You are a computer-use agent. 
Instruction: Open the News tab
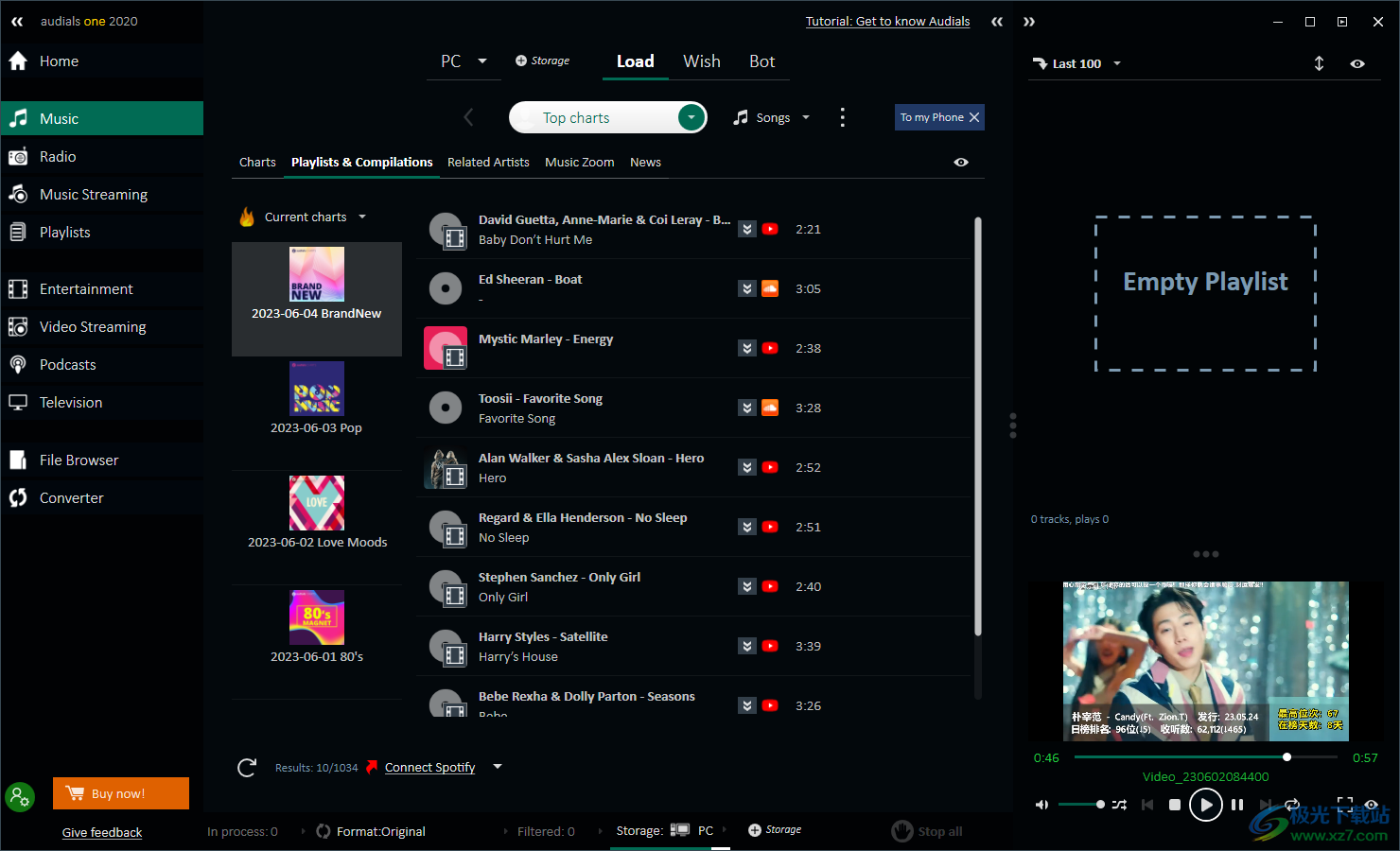[x=646, y=163]
